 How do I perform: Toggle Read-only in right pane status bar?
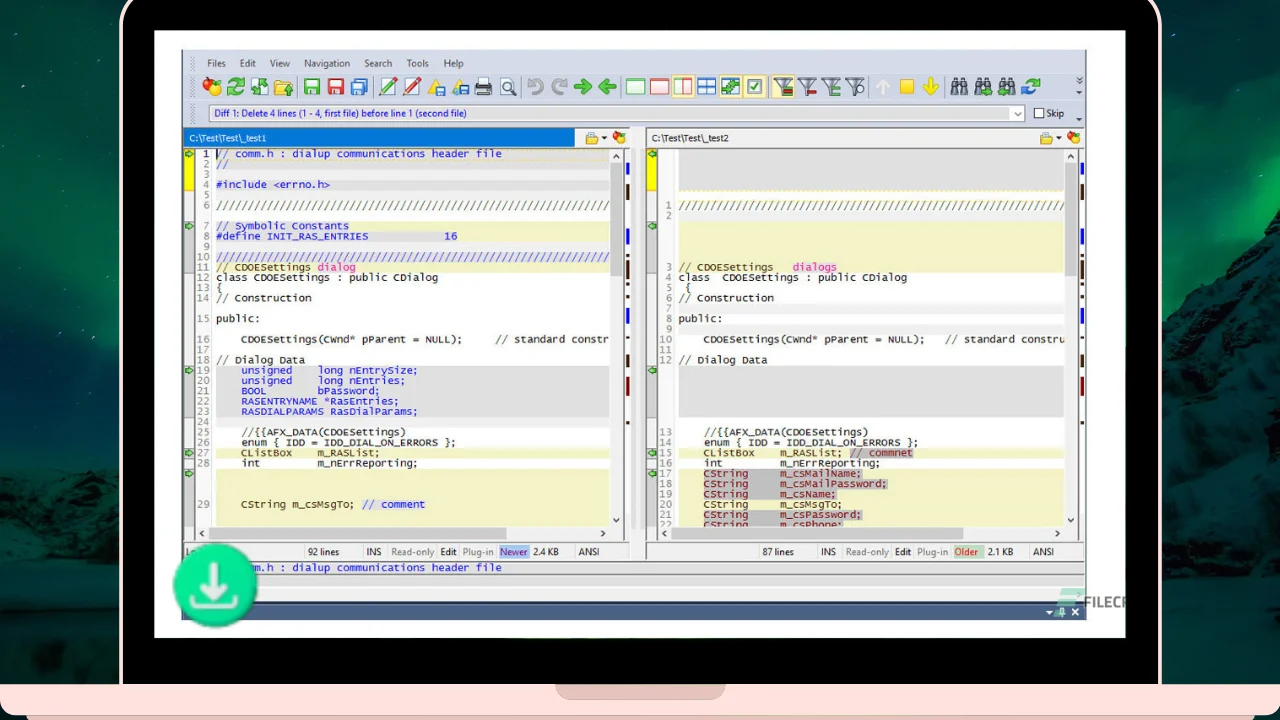[x=867, y=552]
